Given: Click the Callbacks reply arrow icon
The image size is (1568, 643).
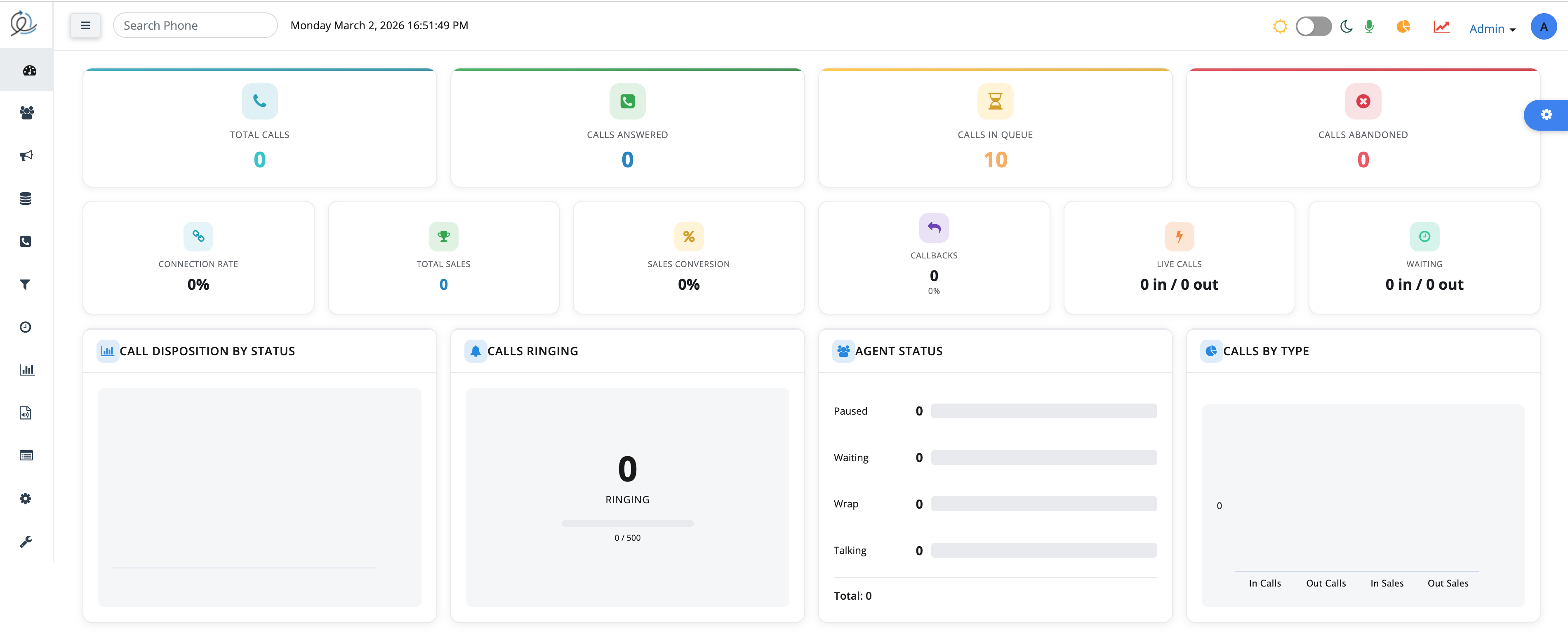Looking at the screenshot, I should click(x=934, y=228).
